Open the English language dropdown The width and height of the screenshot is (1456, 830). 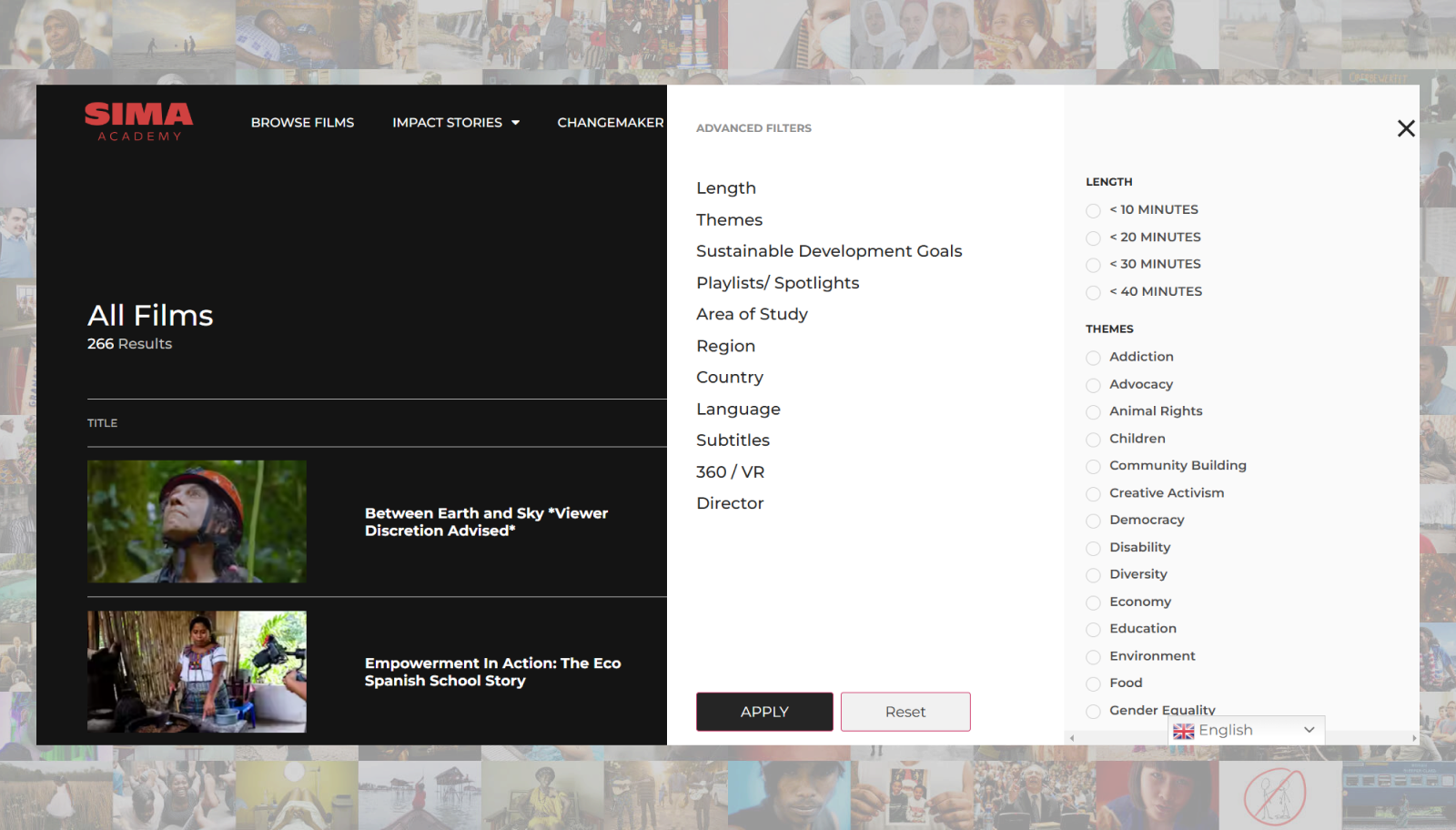coord(1246,730)
